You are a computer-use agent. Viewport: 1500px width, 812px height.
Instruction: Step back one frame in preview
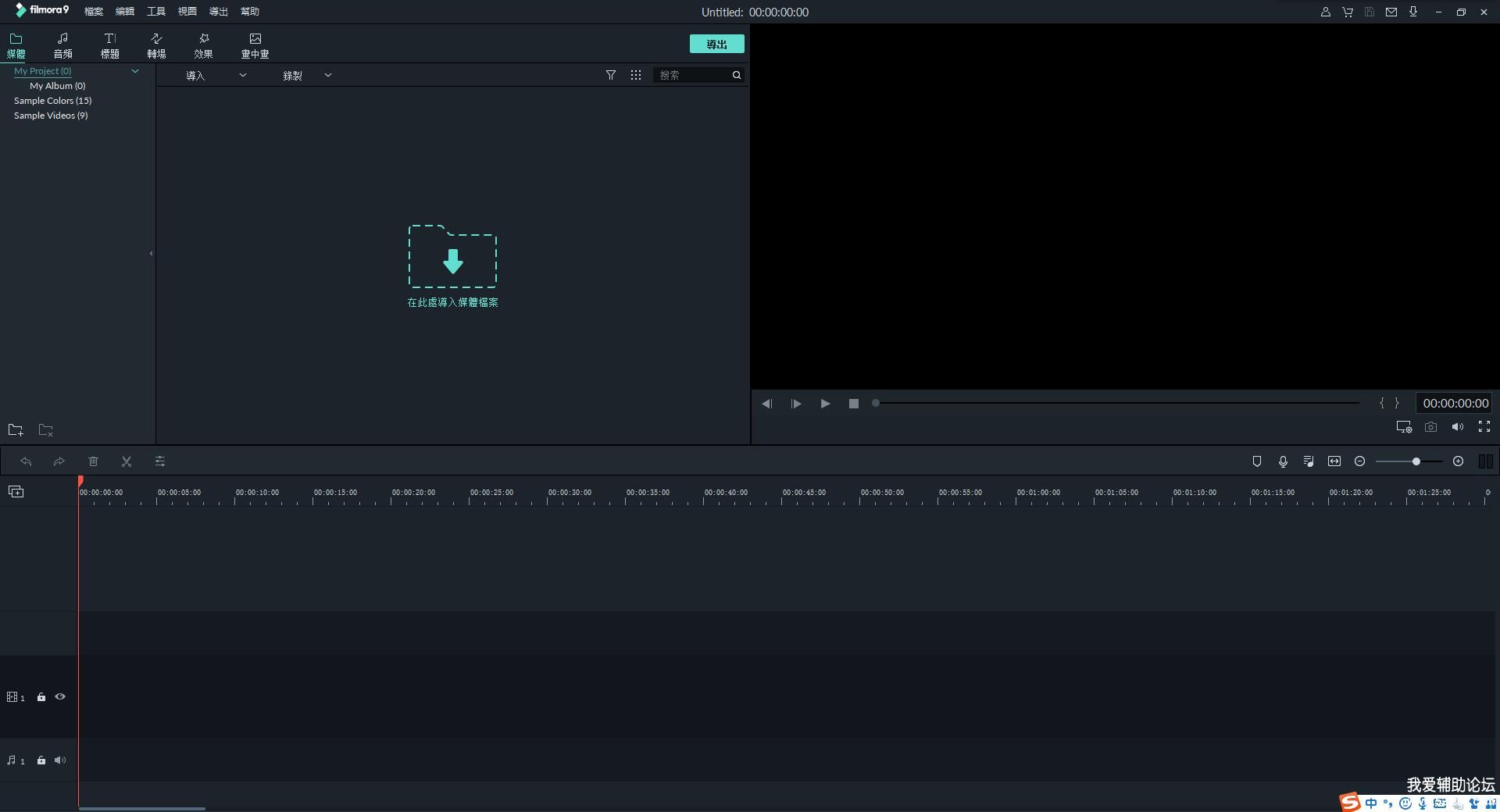(x=767, y=404)
